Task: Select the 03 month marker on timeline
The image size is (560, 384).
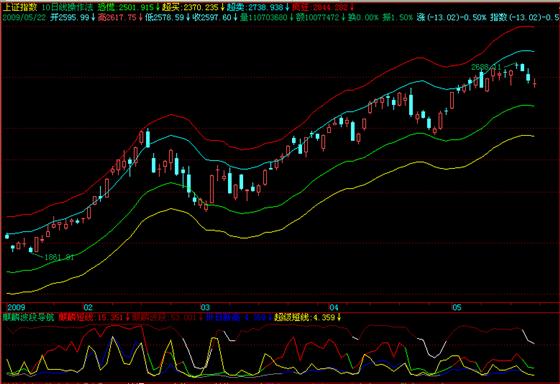Action: coord(205,308)
